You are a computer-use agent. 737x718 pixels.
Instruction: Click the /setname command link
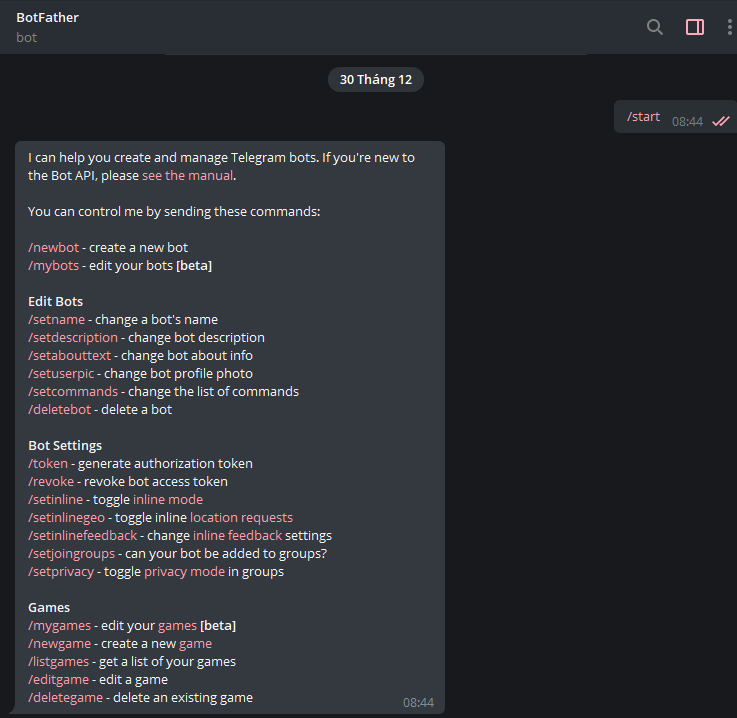pos(56,319)
